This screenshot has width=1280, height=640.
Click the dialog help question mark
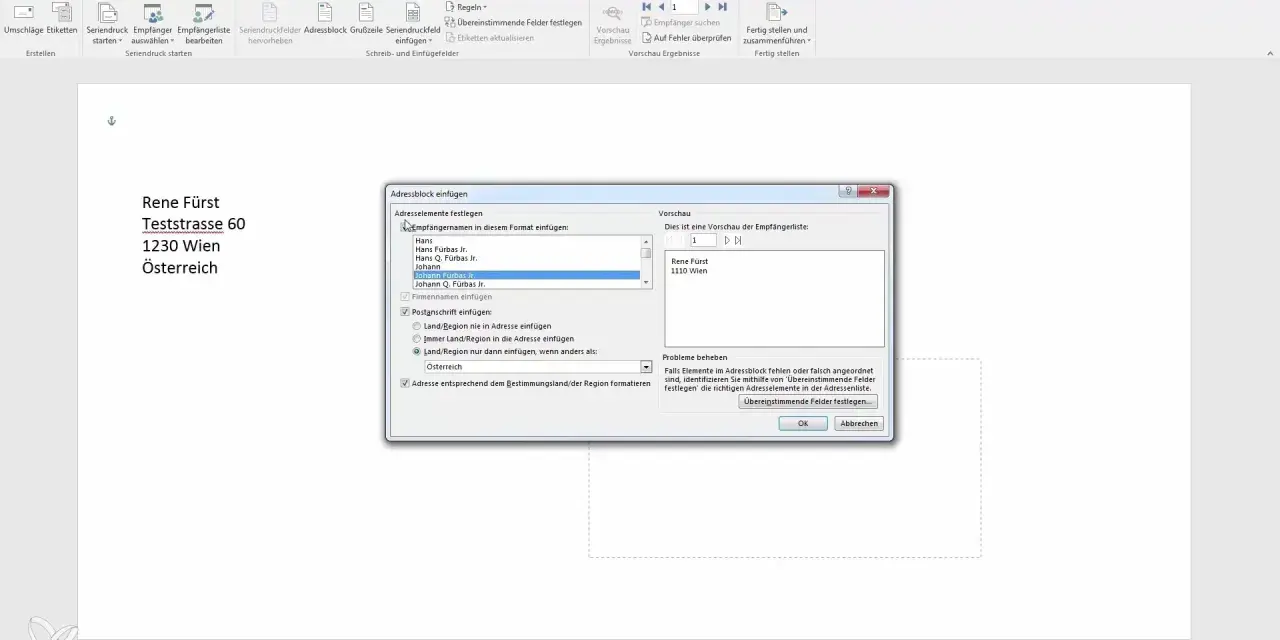click(x=848, y=191)
